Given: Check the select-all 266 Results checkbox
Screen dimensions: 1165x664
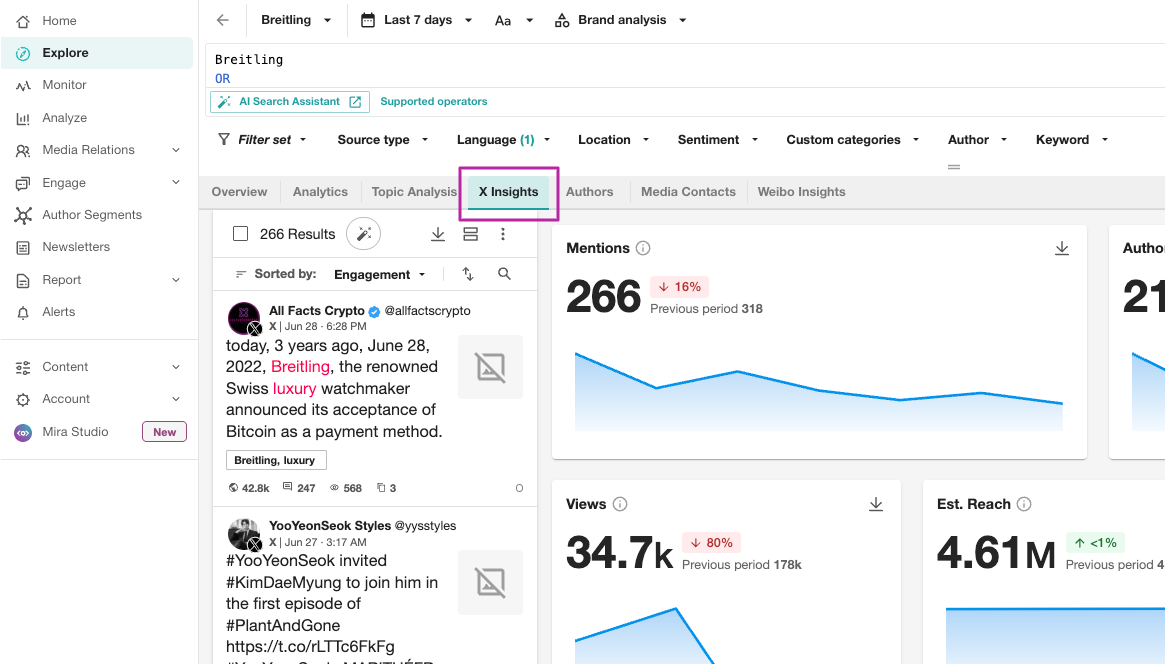Looking at the screenshot, I should [241, 234].
